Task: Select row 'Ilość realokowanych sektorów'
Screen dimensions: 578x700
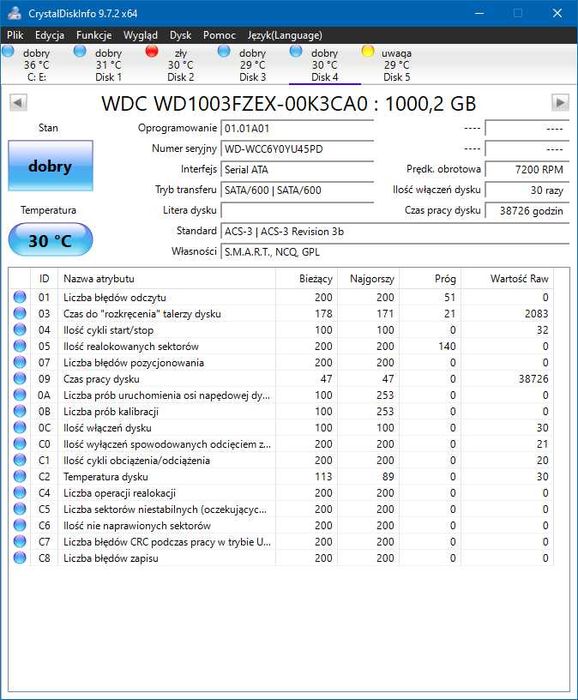Action: tap(281, 346)
